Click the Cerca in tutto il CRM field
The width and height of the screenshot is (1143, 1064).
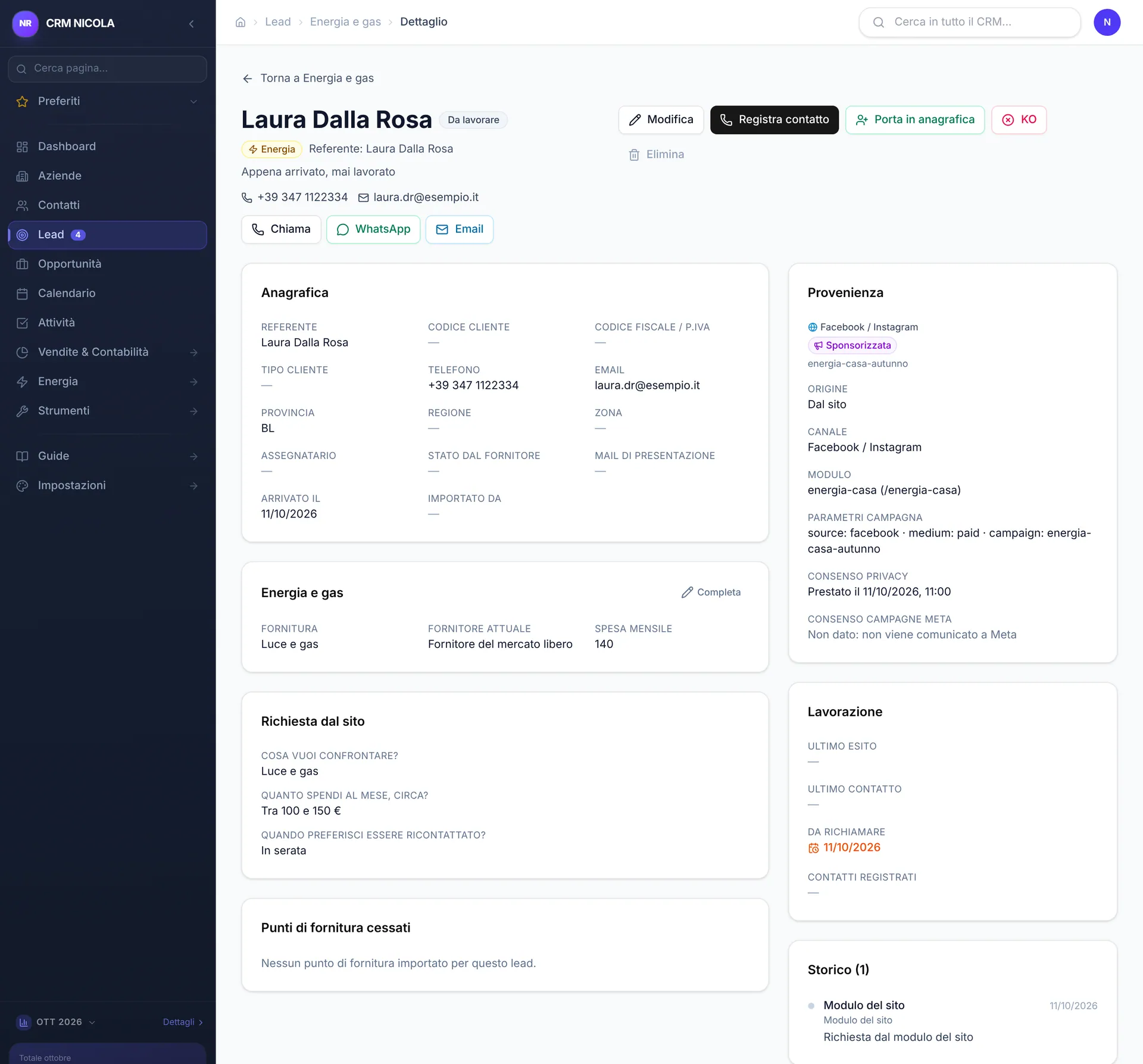[x=969, y=22]
